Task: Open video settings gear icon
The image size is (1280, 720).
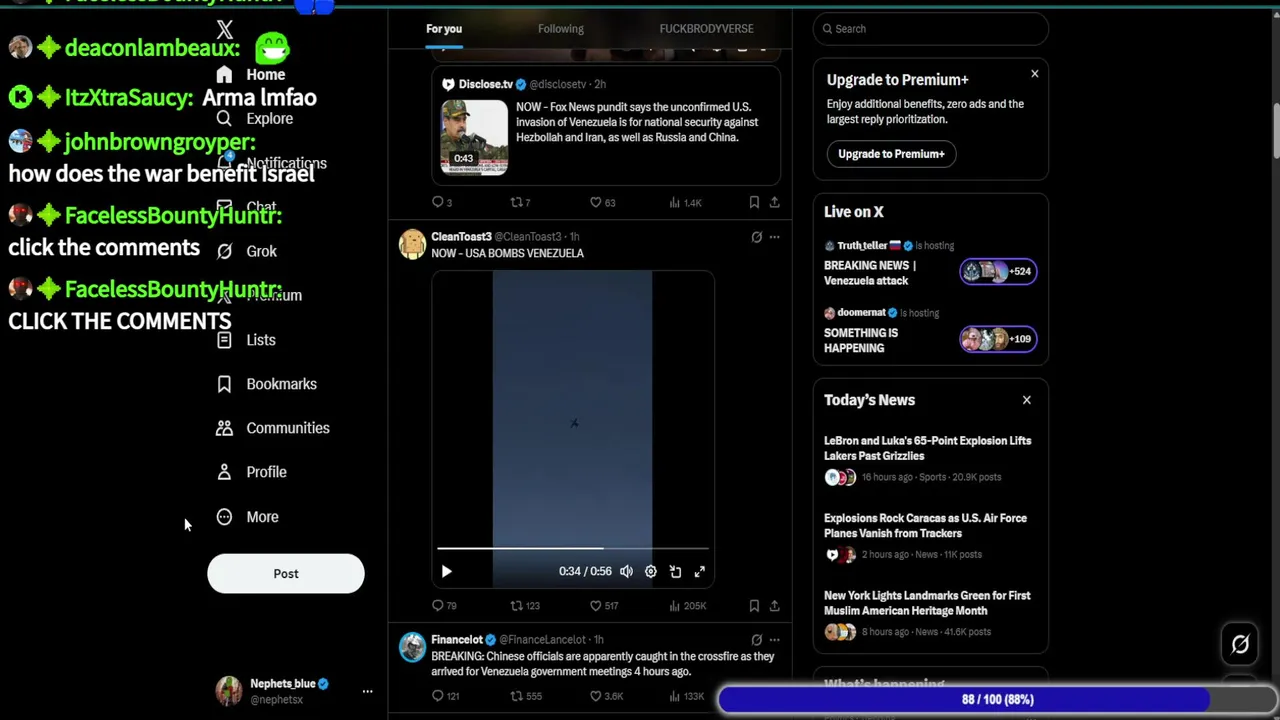Action: [x=651, y=572]
